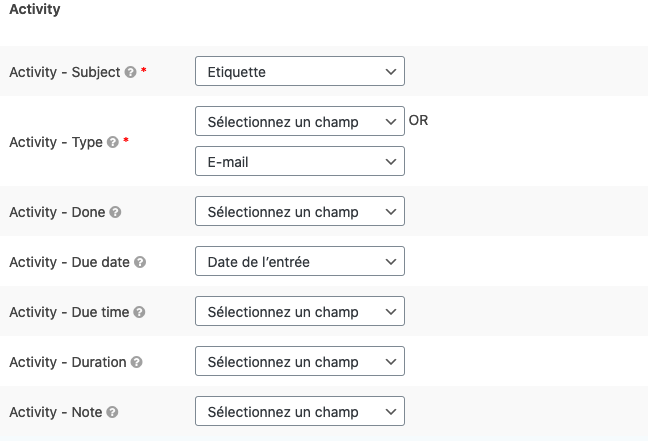648x441 pixels.
Task: Open the Date de l'entrée dropdown
Action: pyautogui.click(x=300, y=261)
